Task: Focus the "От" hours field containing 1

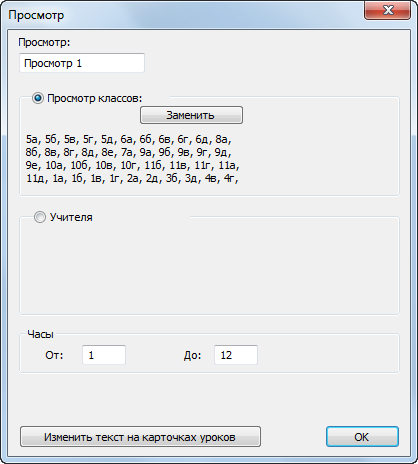Action: coord(104,355)
